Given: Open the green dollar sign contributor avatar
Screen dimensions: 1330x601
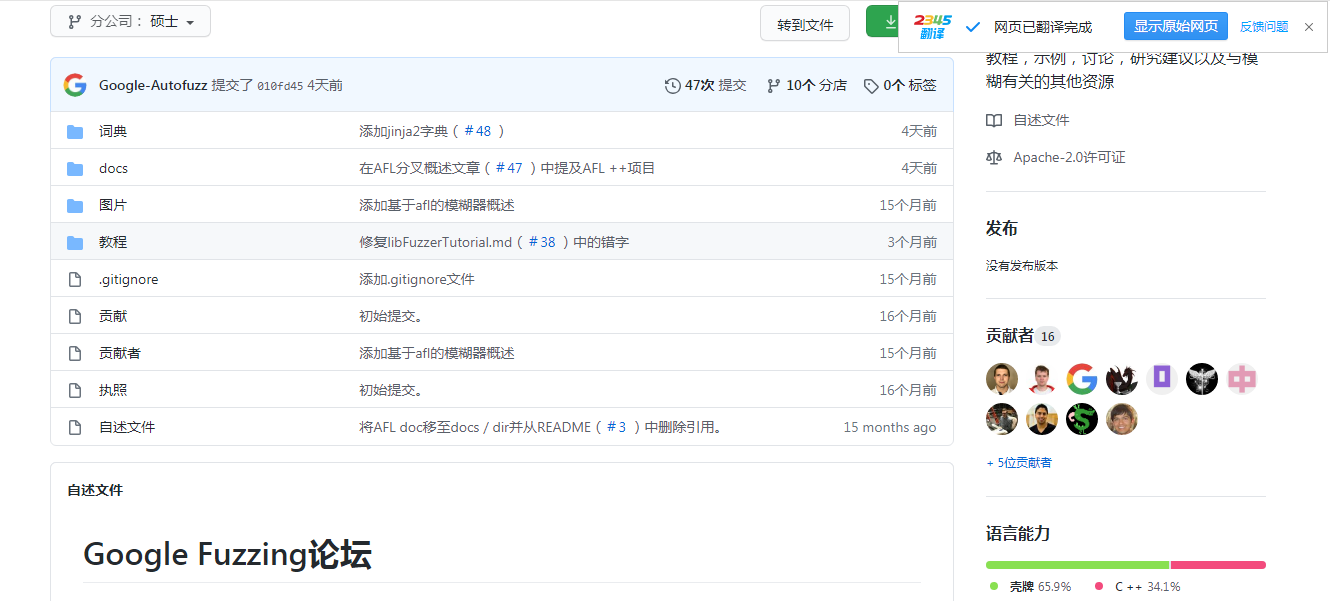Looking at the screenshot, I should (x=1082, y=419).
